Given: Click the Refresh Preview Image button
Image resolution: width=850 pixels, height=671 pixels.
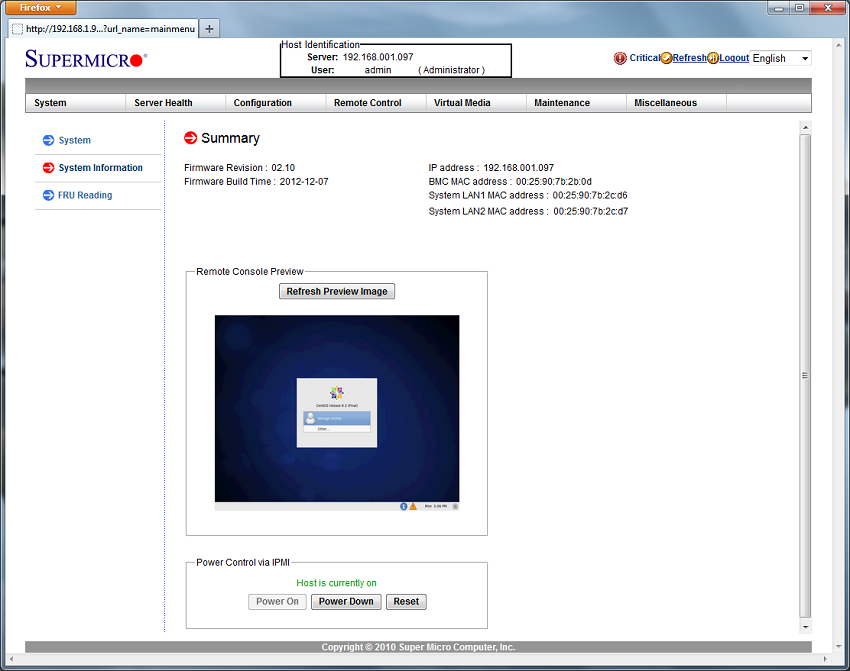Looking at the screenshot, I should [337, 292].
